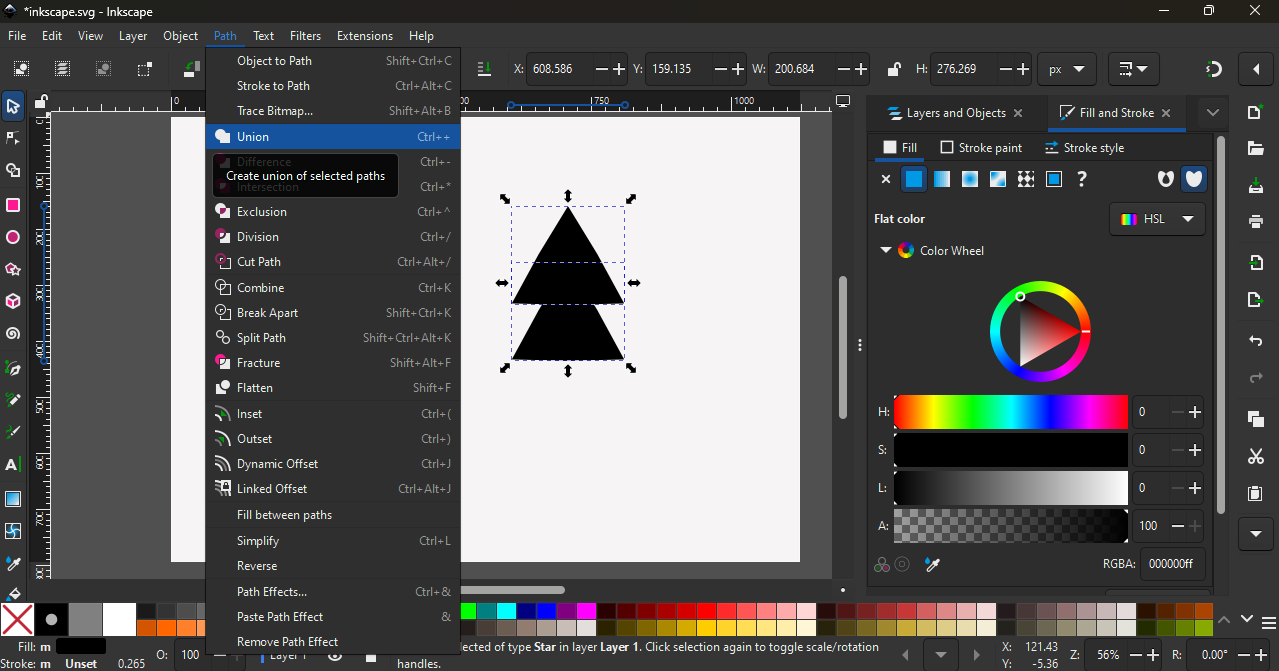Screen dimensions: 1279x671
Task: Choose Trace Bitmap entry
Action: pyautogui.click(x=333, y=111)
